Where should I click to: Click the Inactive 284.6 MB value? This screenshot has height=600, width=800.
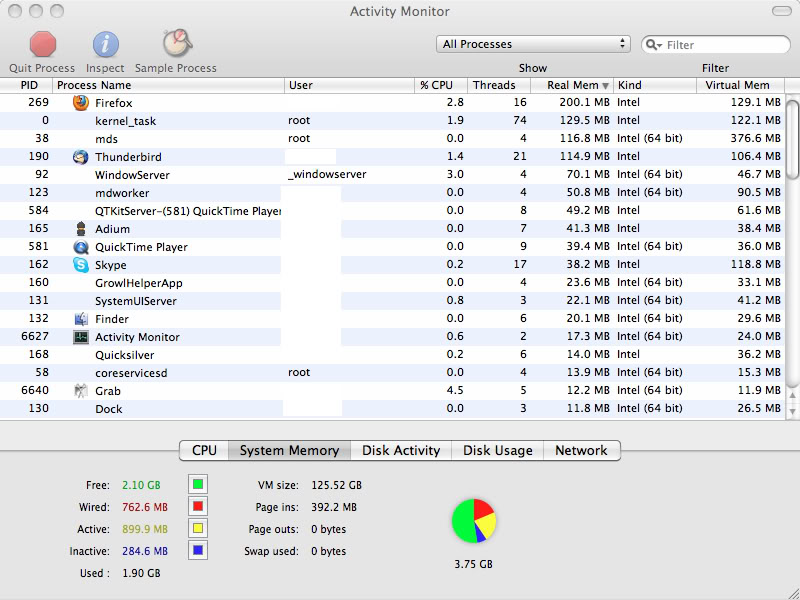145,551
